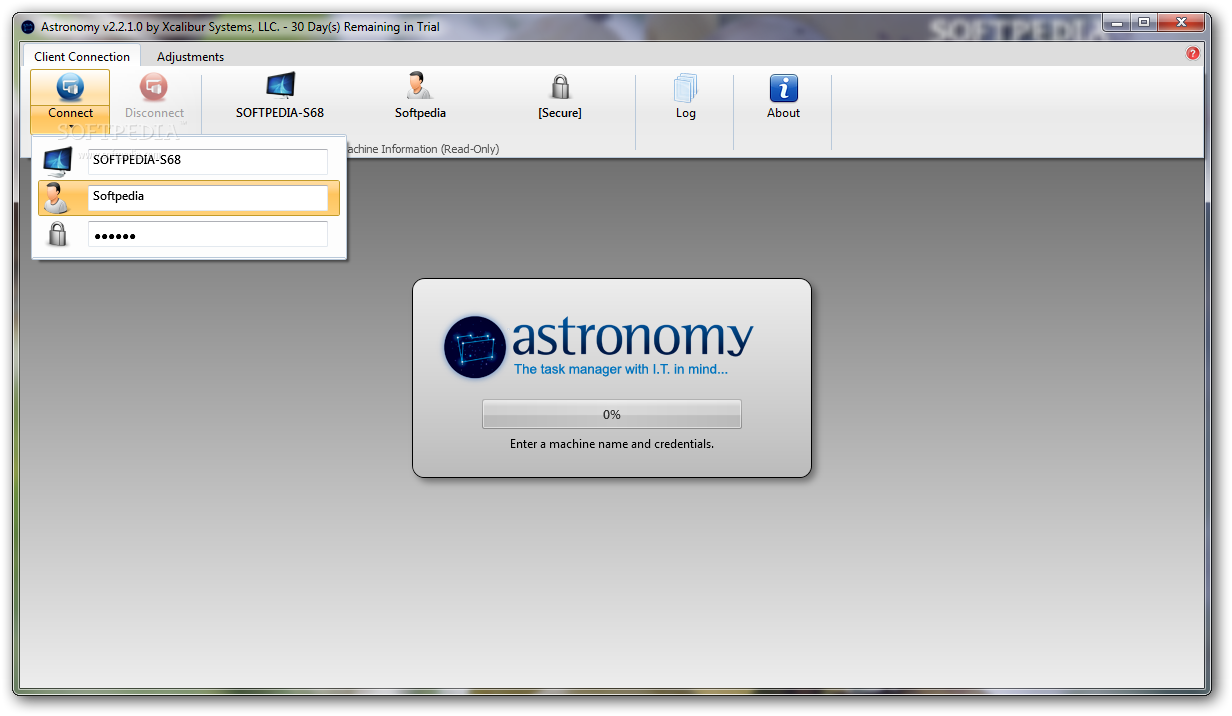Click the Disconnect ribbon button
This screenshot has width=1232, height=716.
(154, 98)
